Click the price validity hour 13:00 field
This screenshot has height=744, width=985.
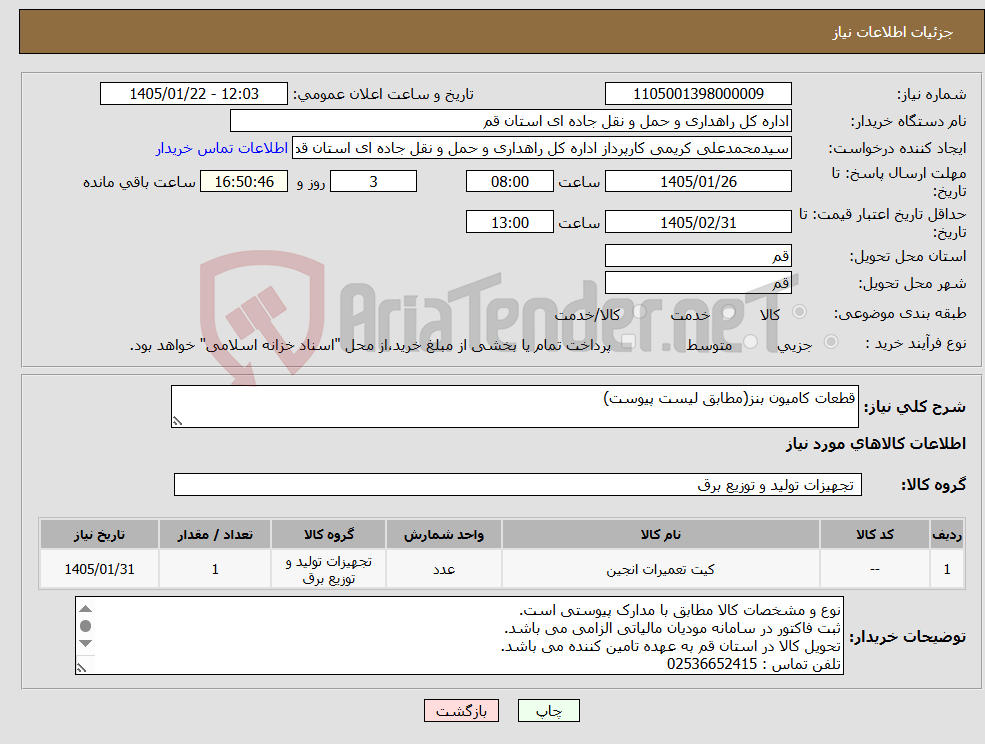pos(509,222)
